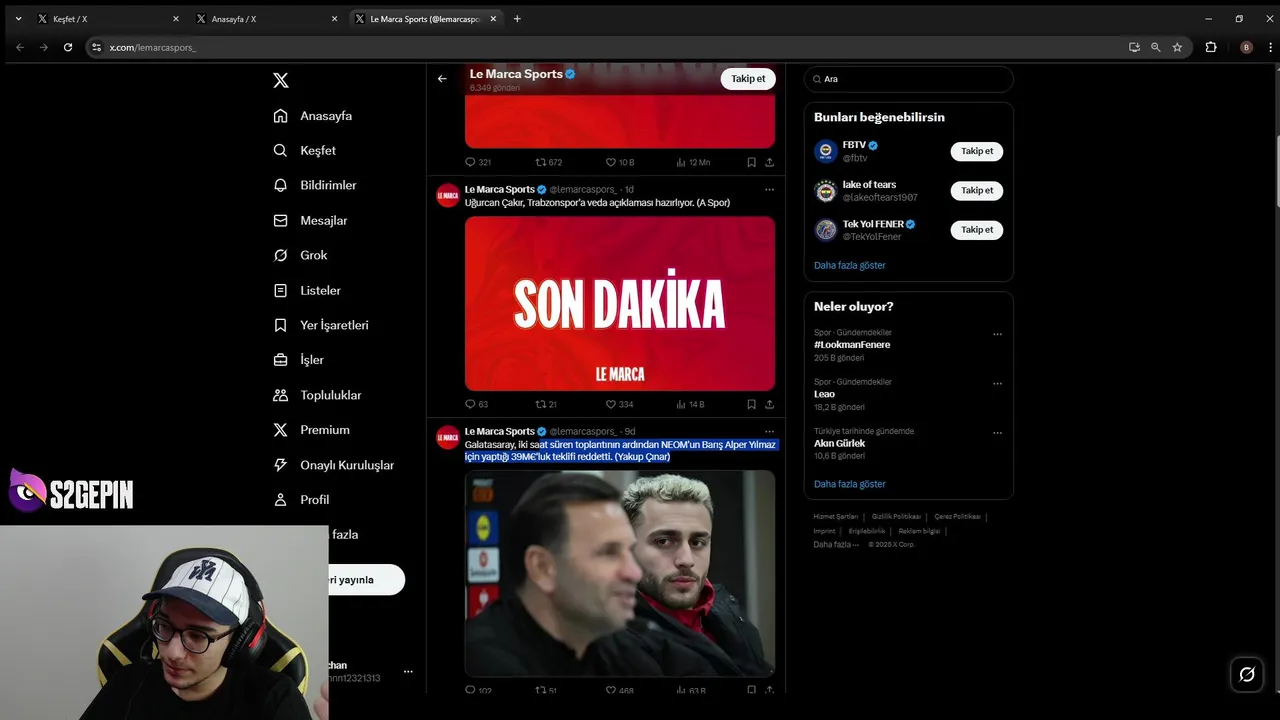Follow FBTV with Takip et
Image resolution: width=1280 pixels, height=720 pixels.
tap(976, 151)
